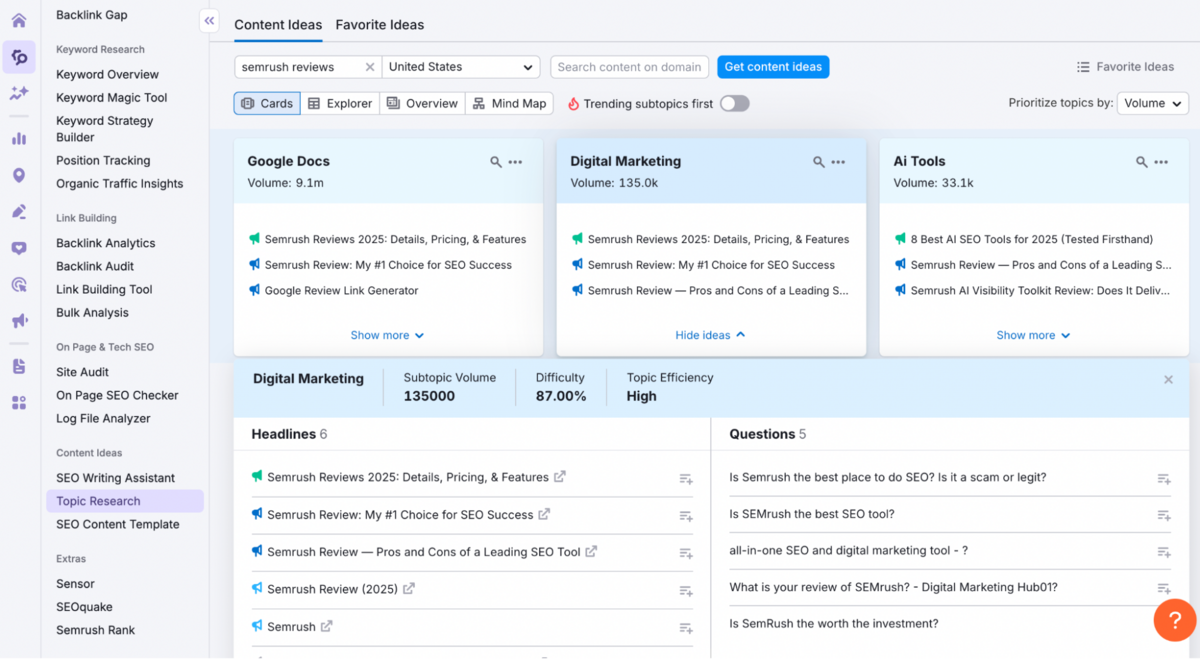Open Keyword Magic Tool in sidebar
The height and width of the screenshot is (659, 1200).
pyautogui.click(x=112, y=98)
